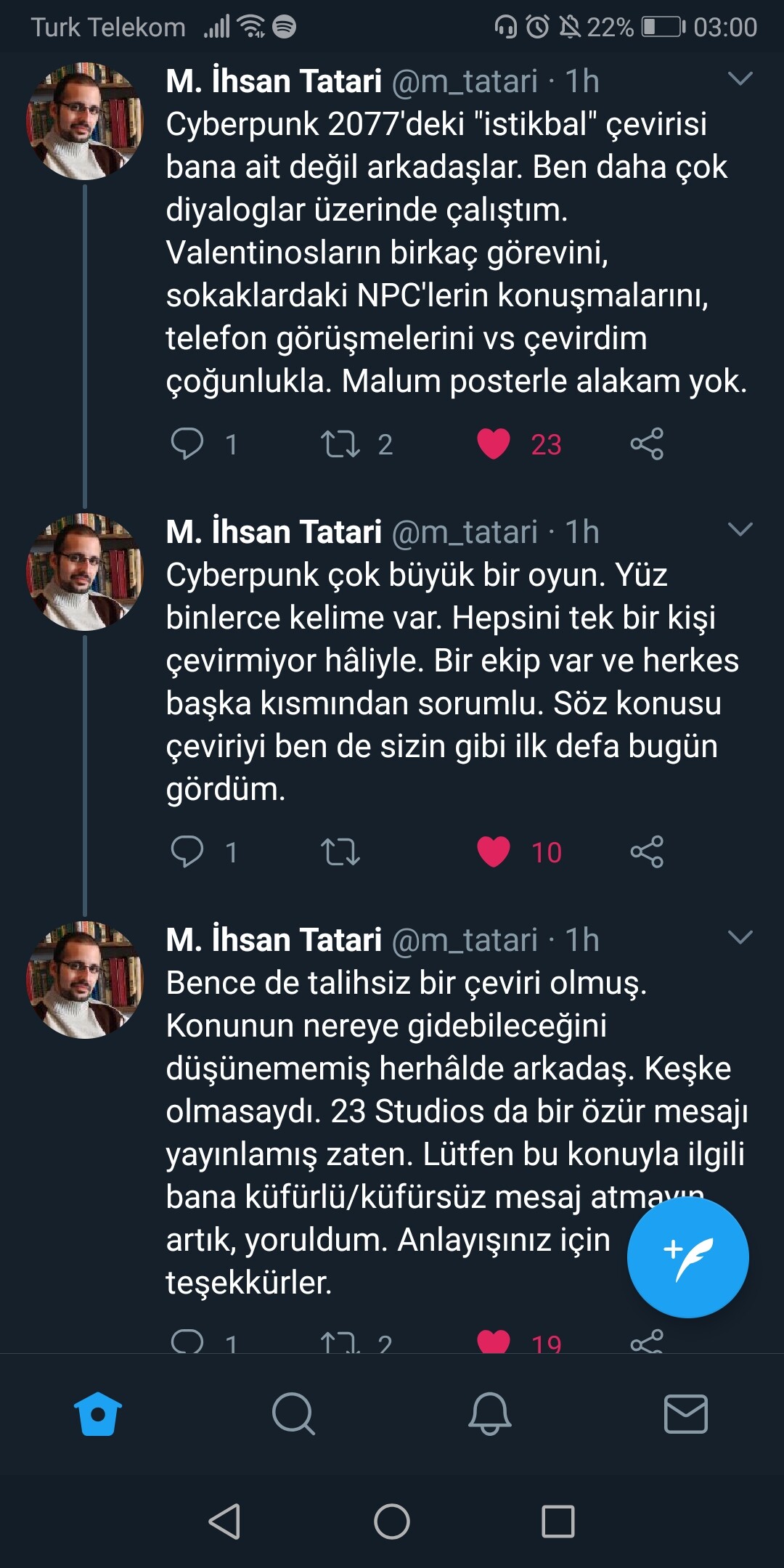Share the tweet with 10 likes

[x=647, y=852]
